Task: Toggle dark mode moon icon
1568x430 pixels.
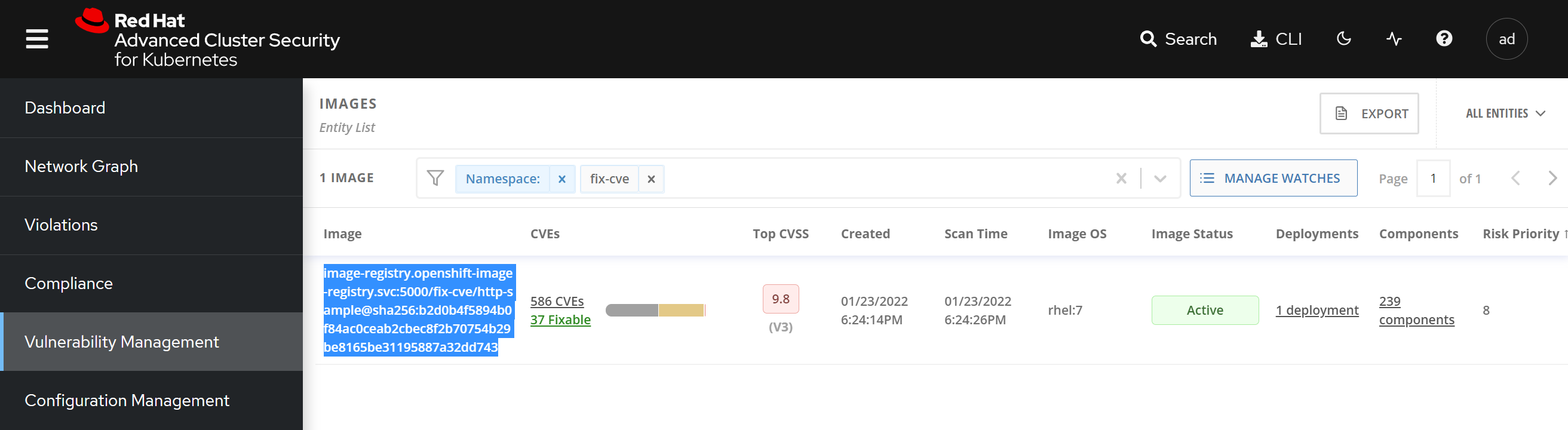Action: point(1344,39)
